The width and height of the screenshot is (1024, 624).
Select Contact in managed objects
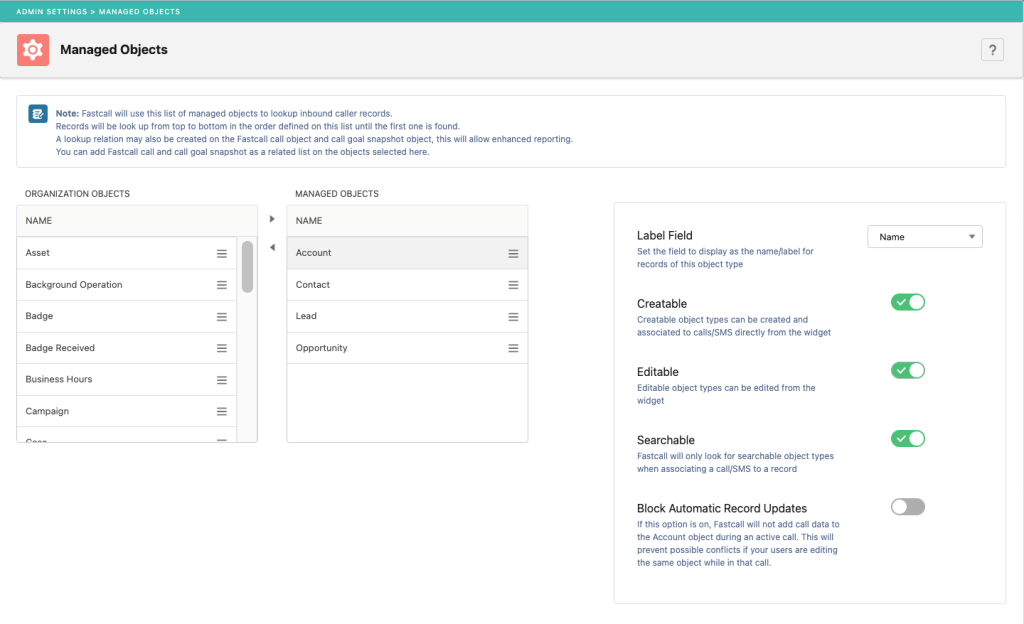(x=407, y=285)
